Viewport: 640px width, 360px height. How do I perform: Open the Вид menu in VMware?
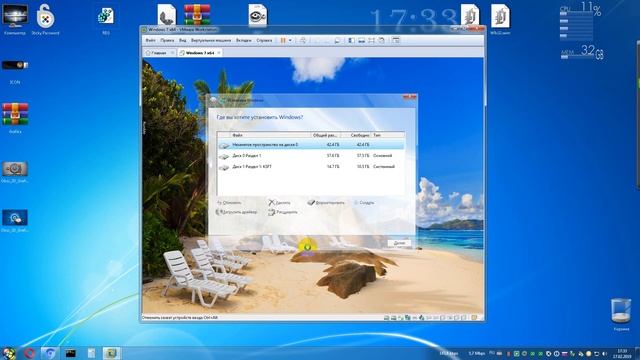pos(182,40)
